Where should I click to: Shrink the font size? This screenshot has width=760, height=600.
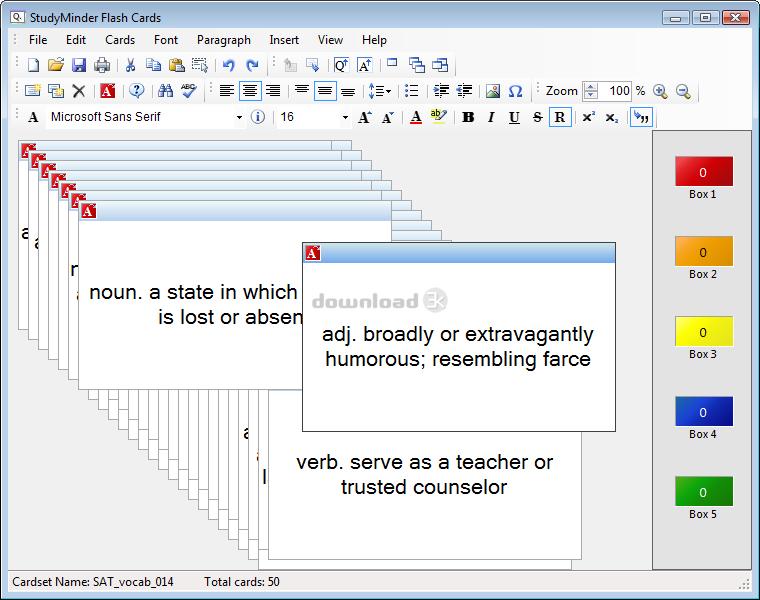coord(388,117)
